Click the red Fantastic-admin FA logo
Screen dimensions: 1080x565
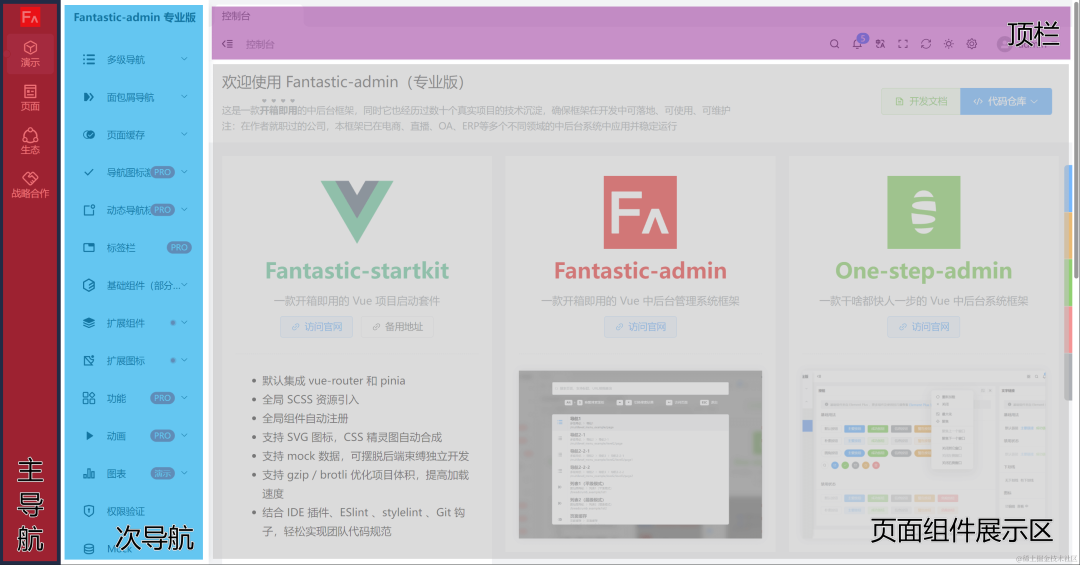(x=641, y=212)
